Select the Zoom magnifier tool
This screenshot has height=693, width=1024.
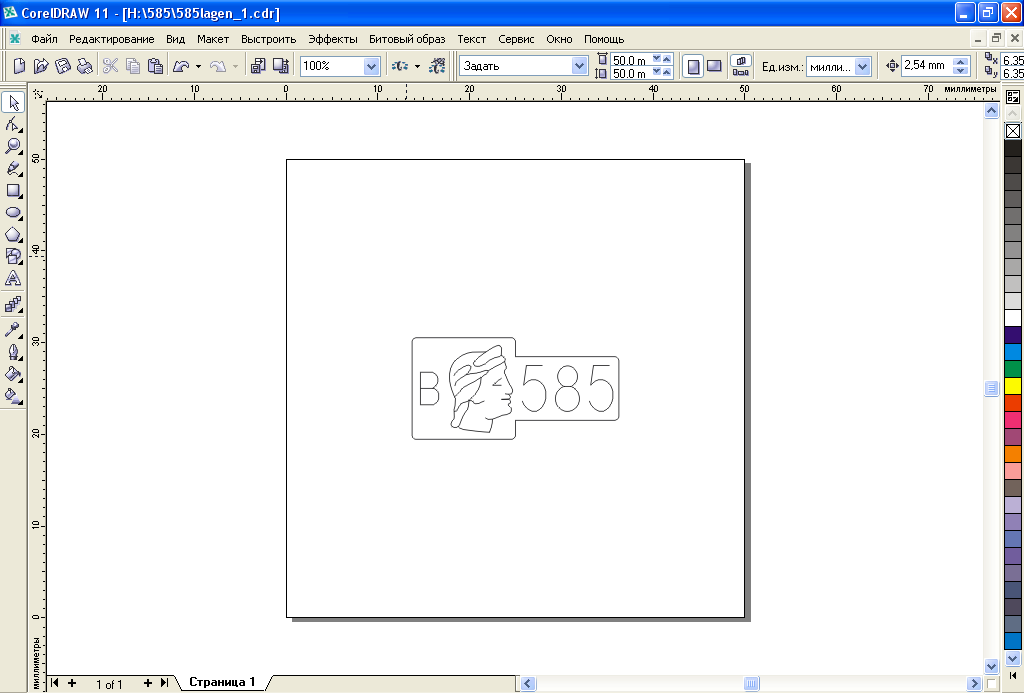(13, 146)
